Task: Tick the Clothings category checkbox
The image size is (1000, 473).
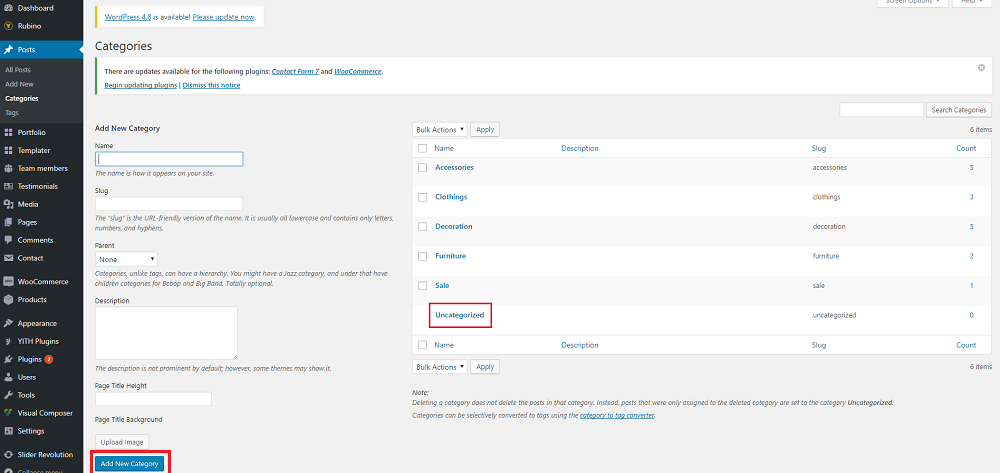Action: (x=422, y=197)
